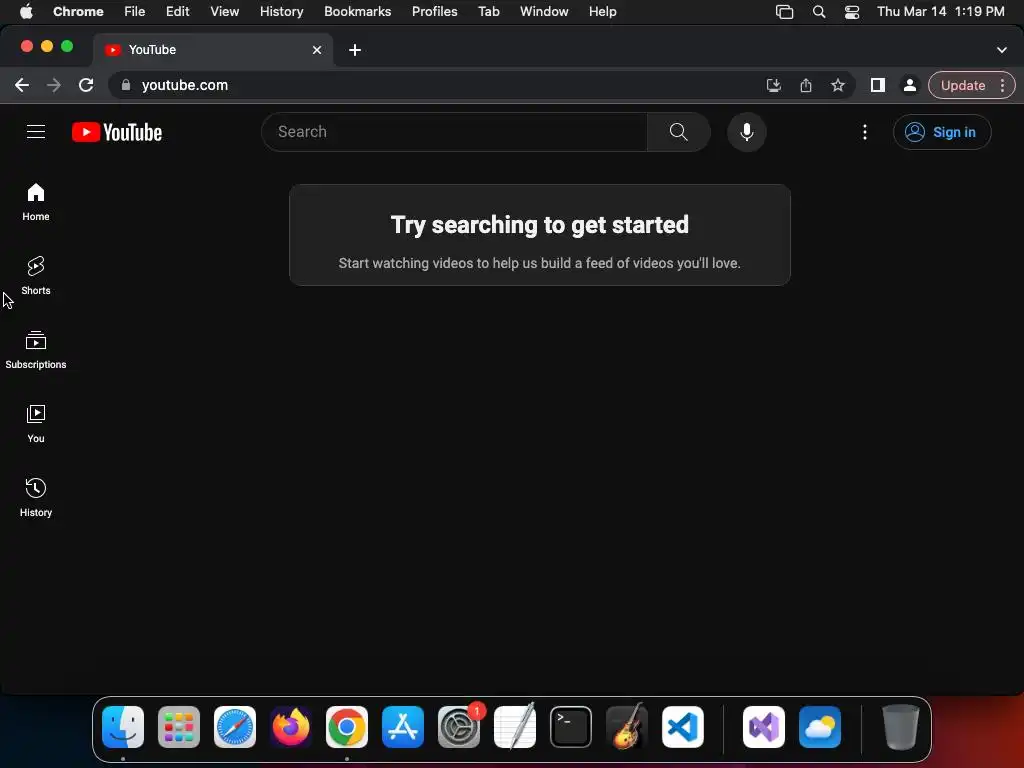Launch Firefox from the Dock
This screenshot has width=1024, height=768.
coord(291,726)
